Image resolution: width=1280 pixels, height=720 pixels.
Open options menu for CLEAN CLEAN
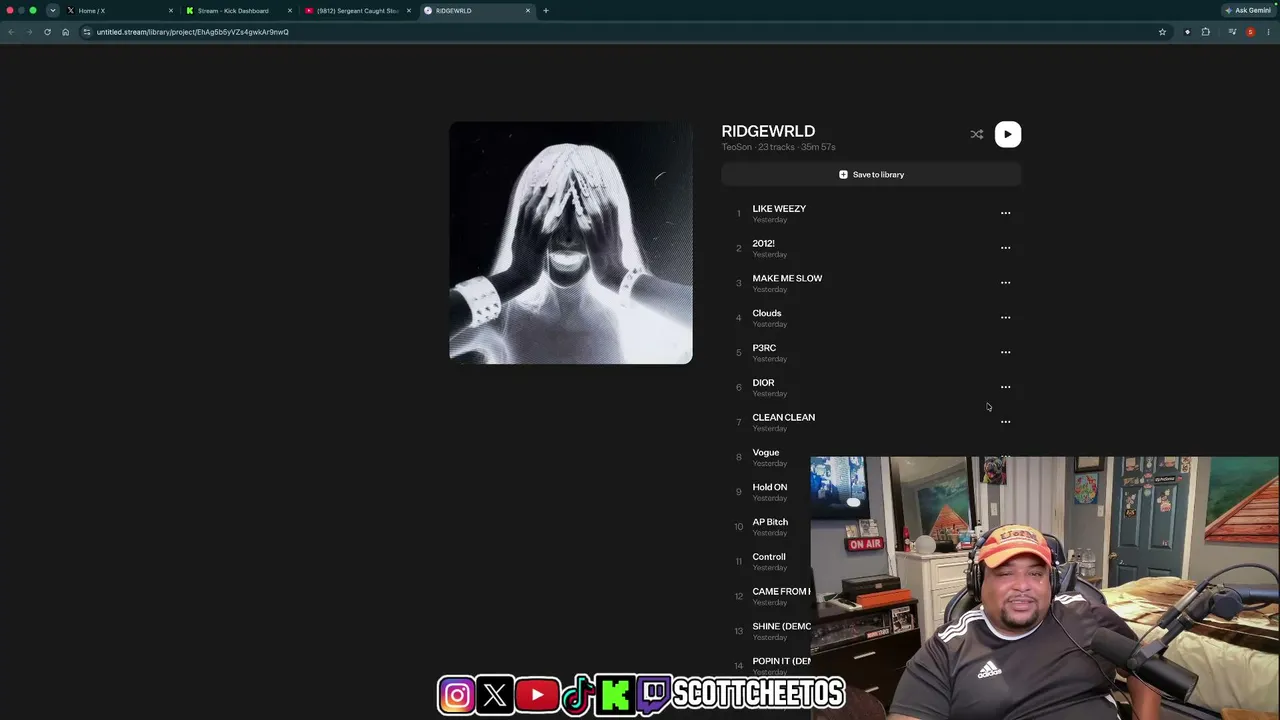click(x=1005, y=422)
